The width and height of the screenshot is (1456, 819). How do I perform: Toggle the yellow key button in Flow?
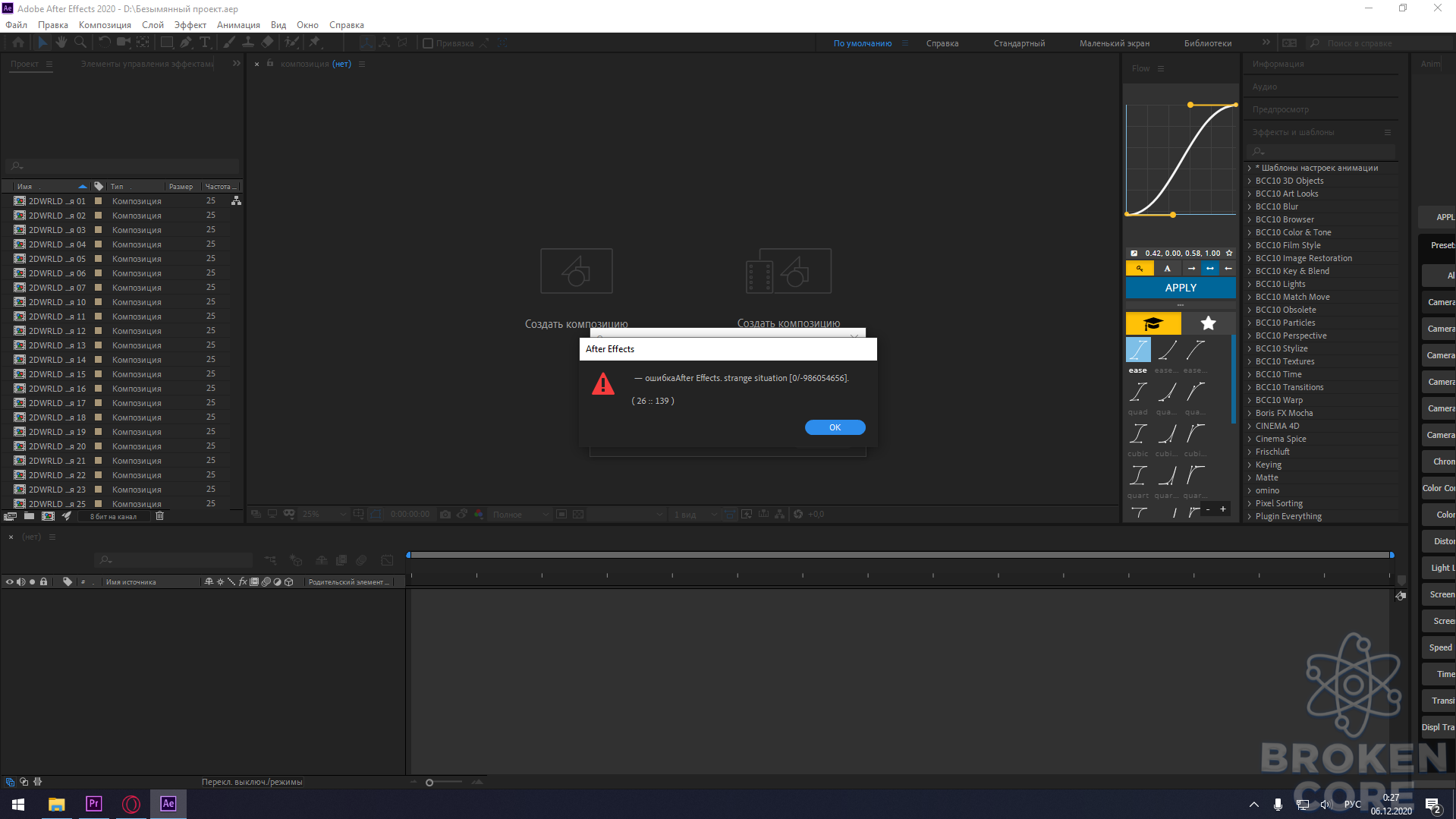pyautogui.click(x=1140, y=269)
